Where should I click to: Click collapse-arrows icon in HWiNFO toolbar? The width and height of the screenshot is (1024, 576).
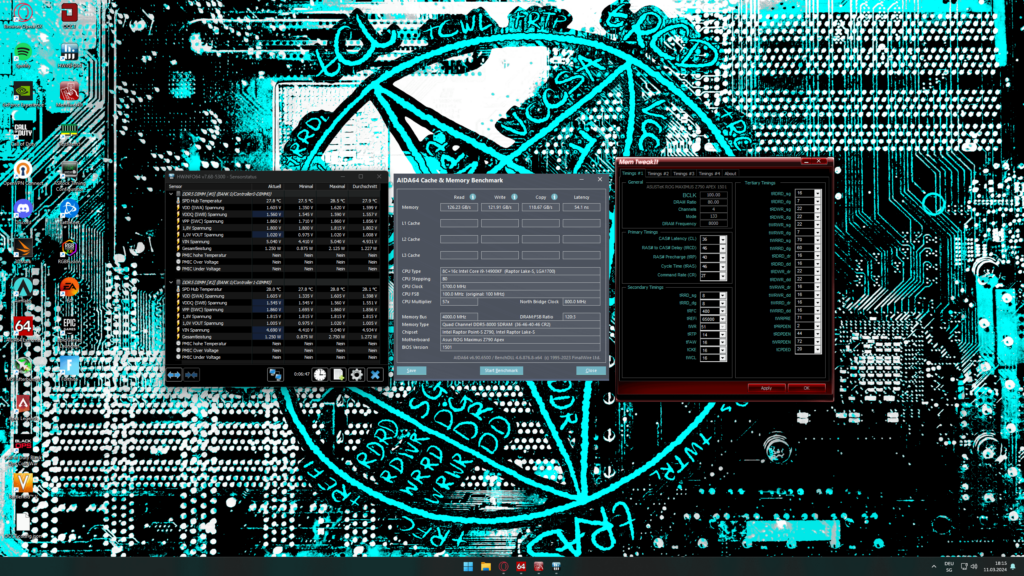tap(191, 375)
